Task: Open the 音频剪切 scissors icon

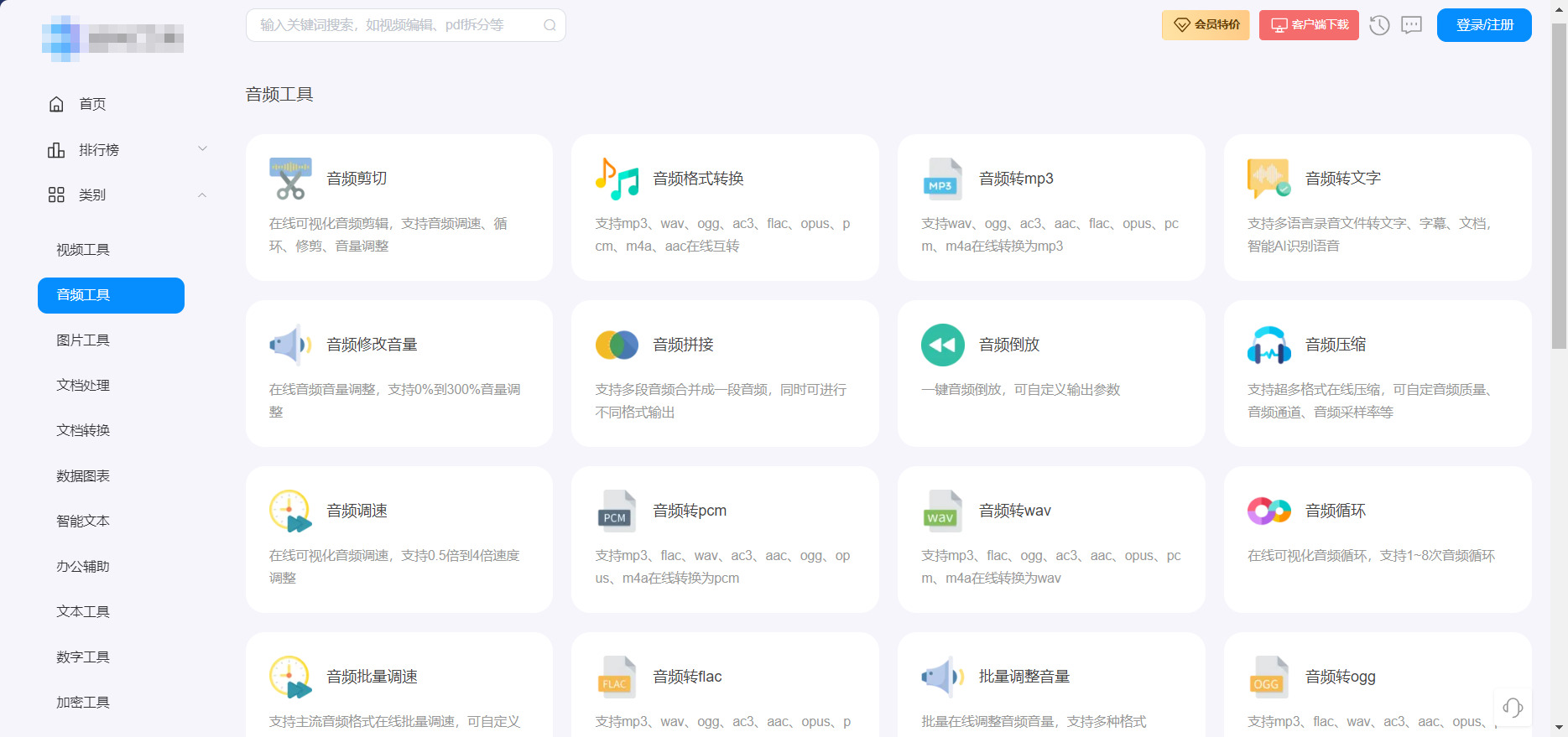Action: (x=290, y=179)
